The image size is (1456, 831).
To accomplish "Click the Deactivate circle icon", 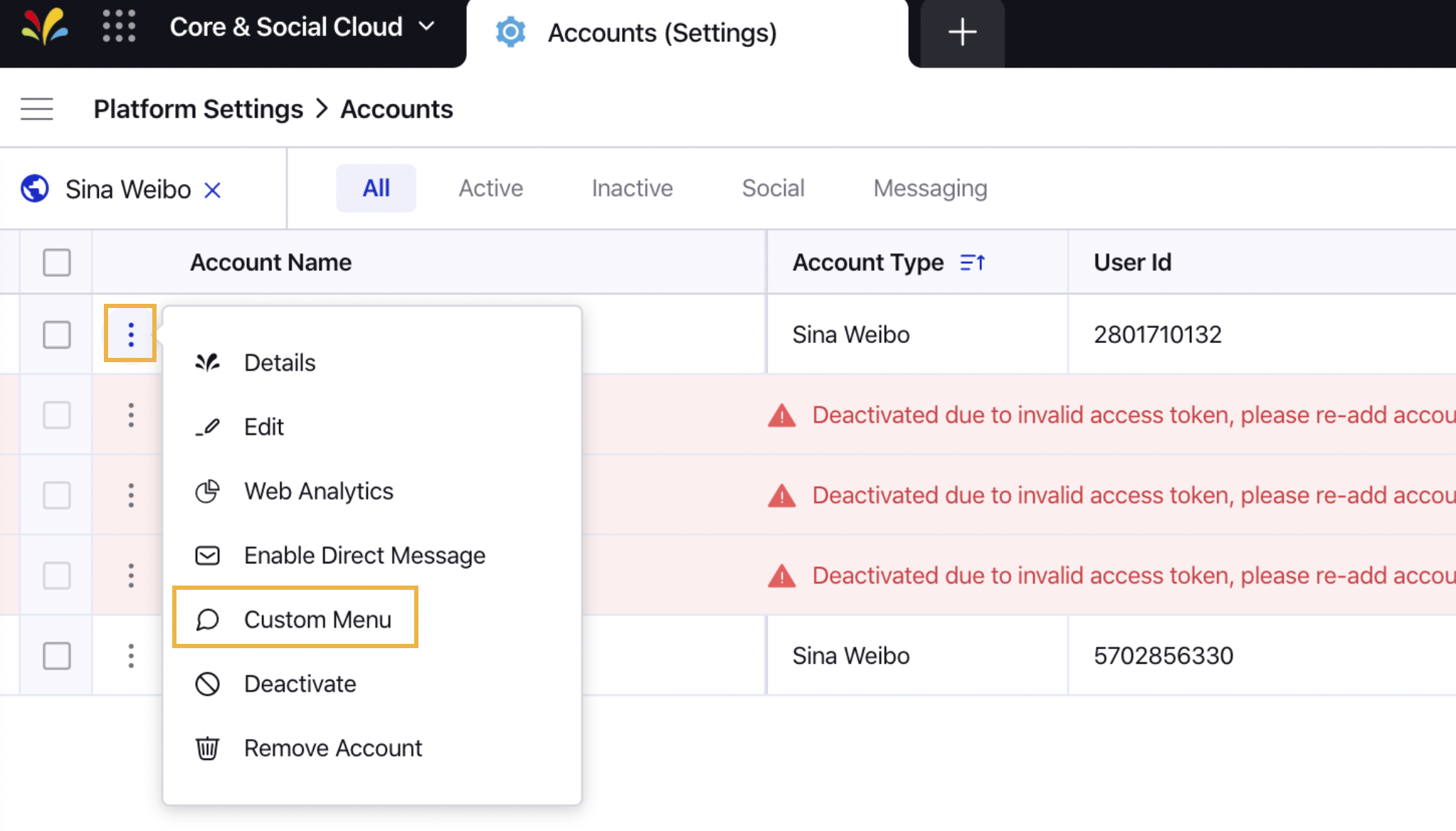I will tap(207, 683).
